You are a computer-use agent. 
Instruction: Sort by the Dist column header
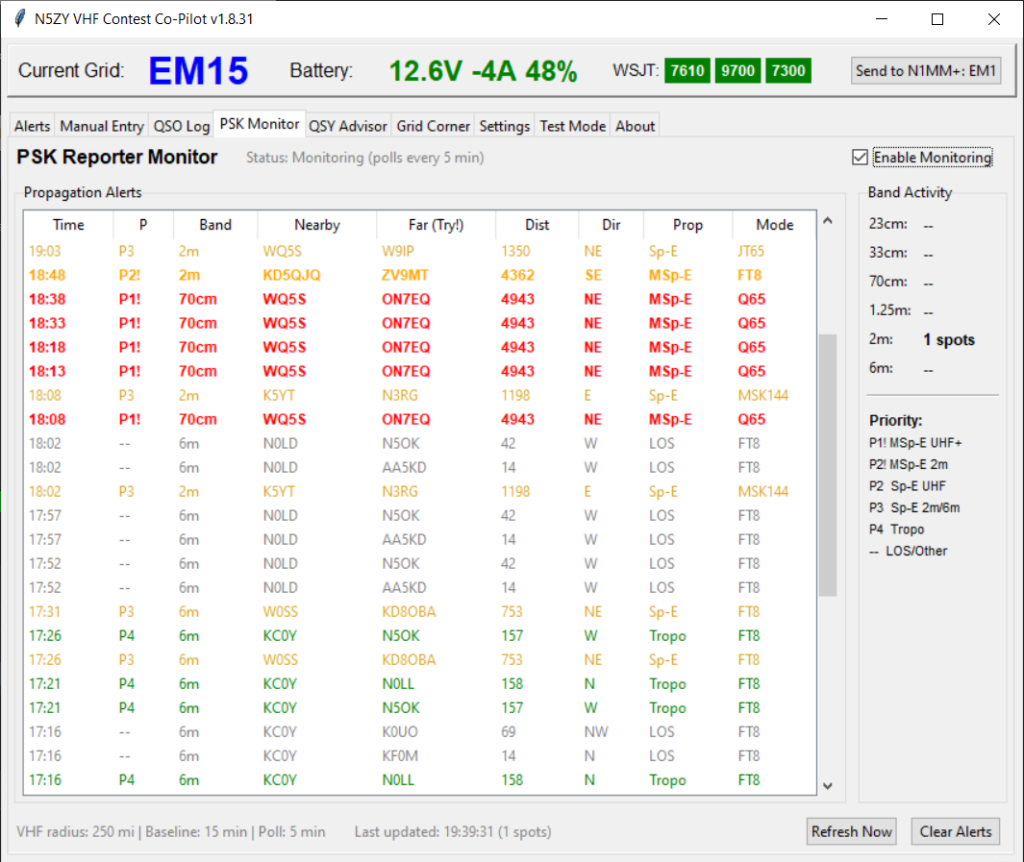pos(537,225)
